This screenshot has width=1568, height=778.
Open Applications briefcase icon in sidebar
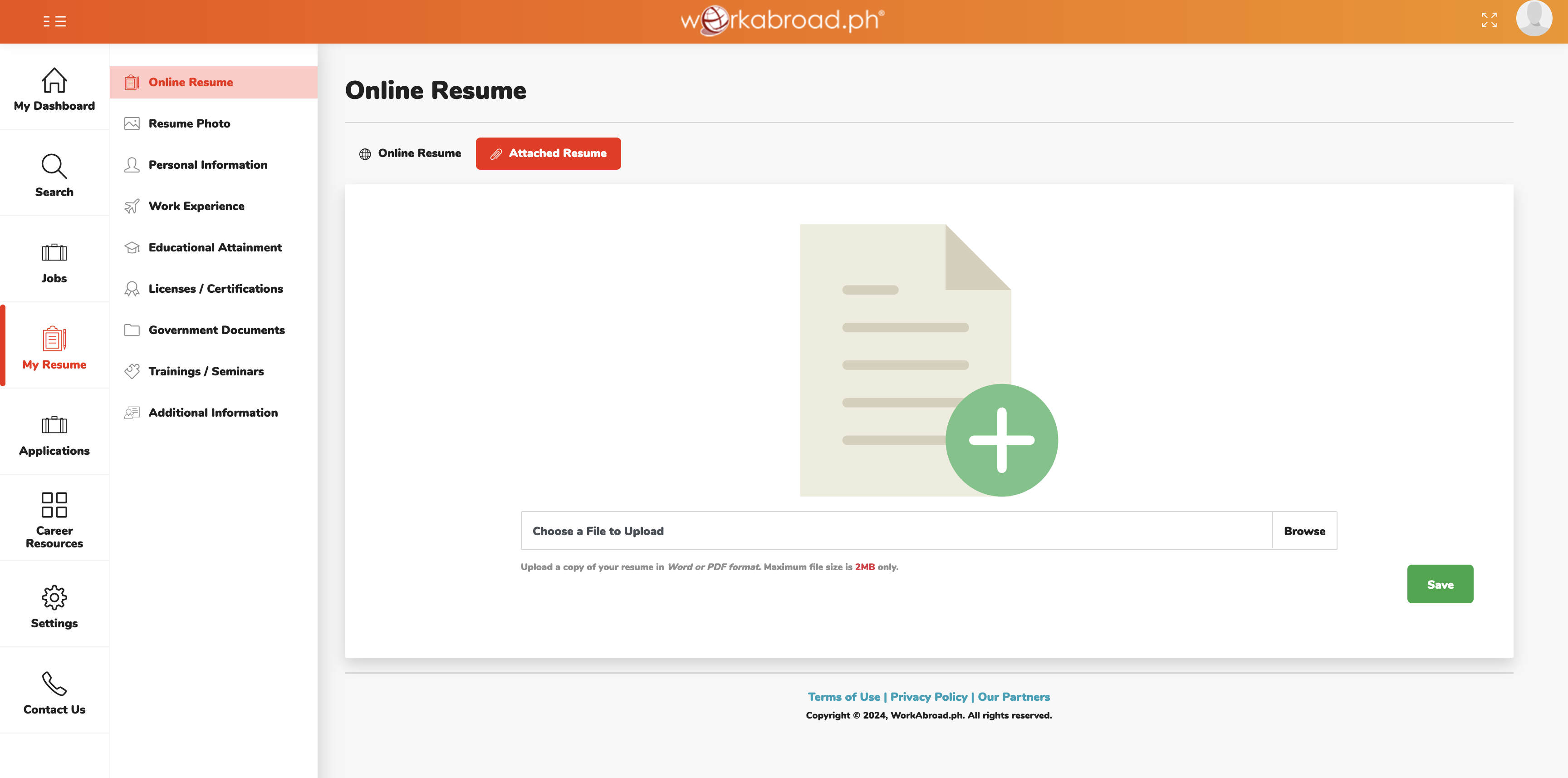(x=54, y=425)
